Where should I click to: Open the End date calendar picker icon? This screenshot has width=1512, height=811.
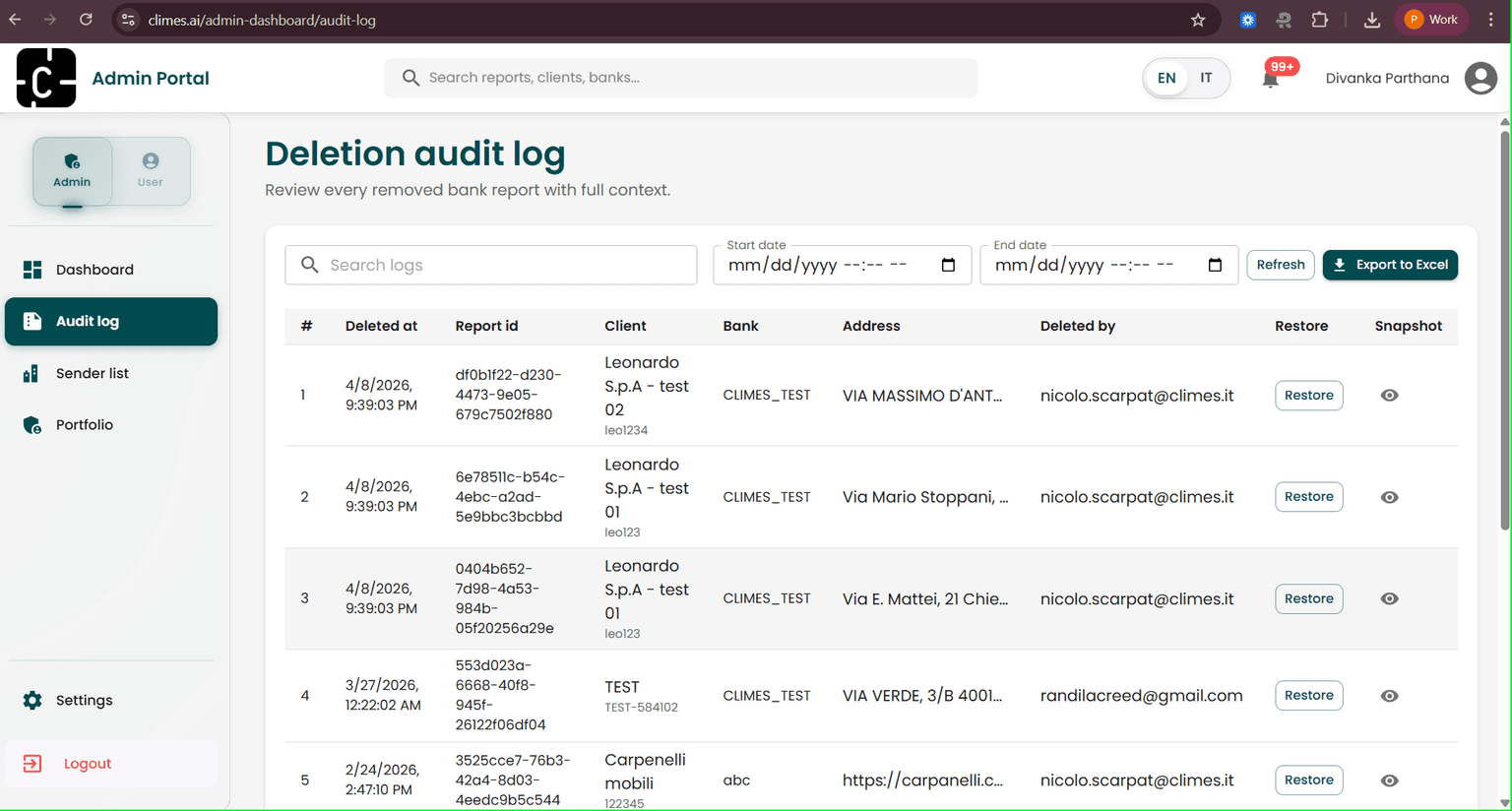(1215, 265)
